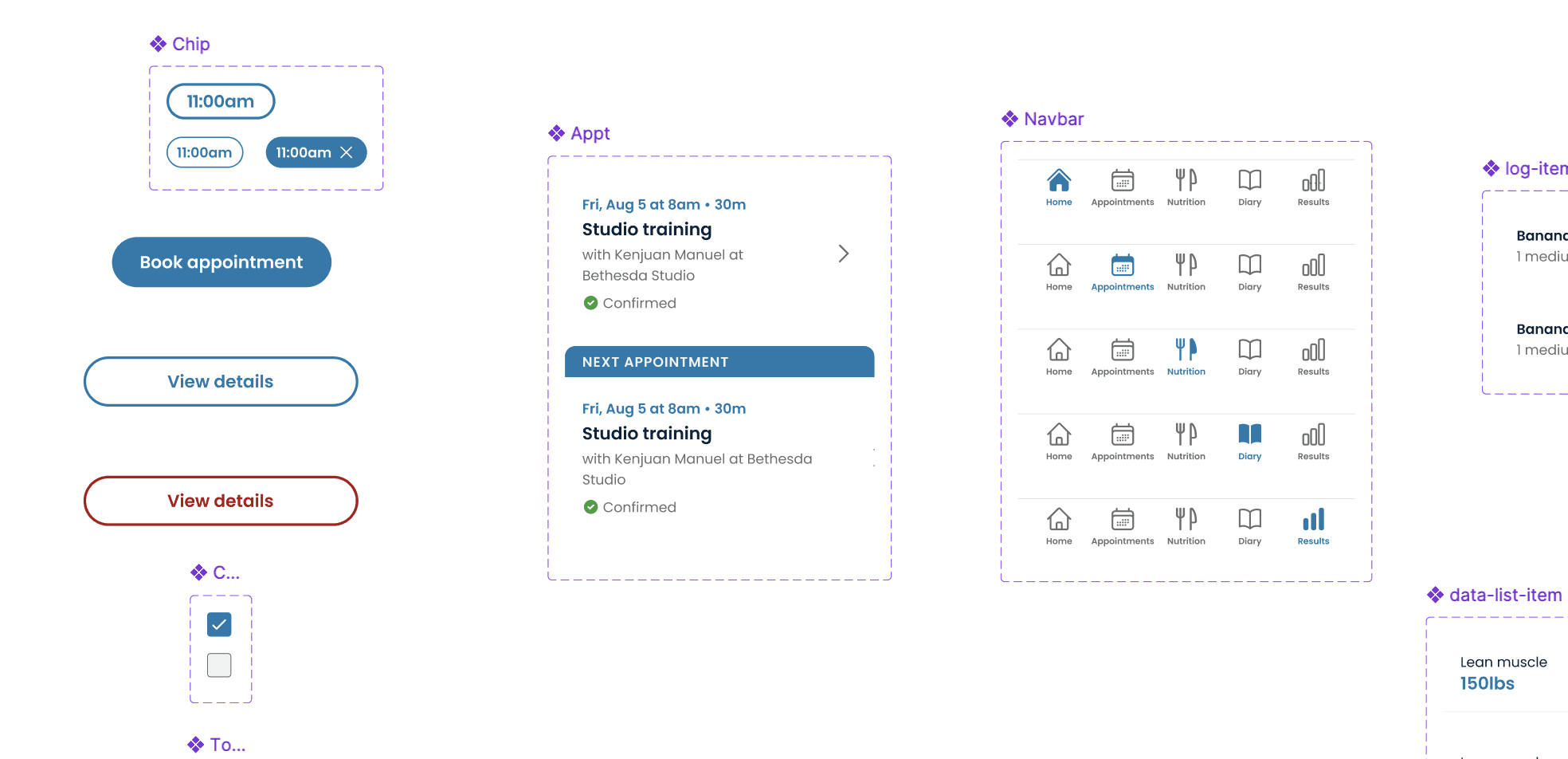Click the Navbar component diamond icon
Viewport: 1568px width, 759px height.
coord(1009,119)
